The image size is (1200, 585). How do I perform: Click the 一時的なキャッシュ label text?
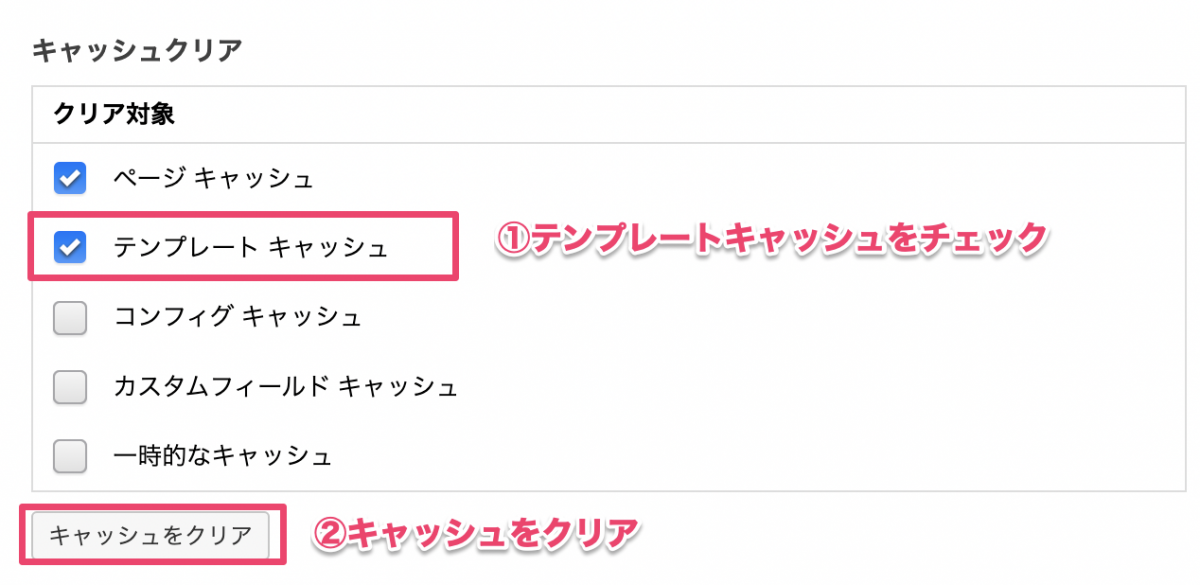pyautogui.click(x=222, y=456)
